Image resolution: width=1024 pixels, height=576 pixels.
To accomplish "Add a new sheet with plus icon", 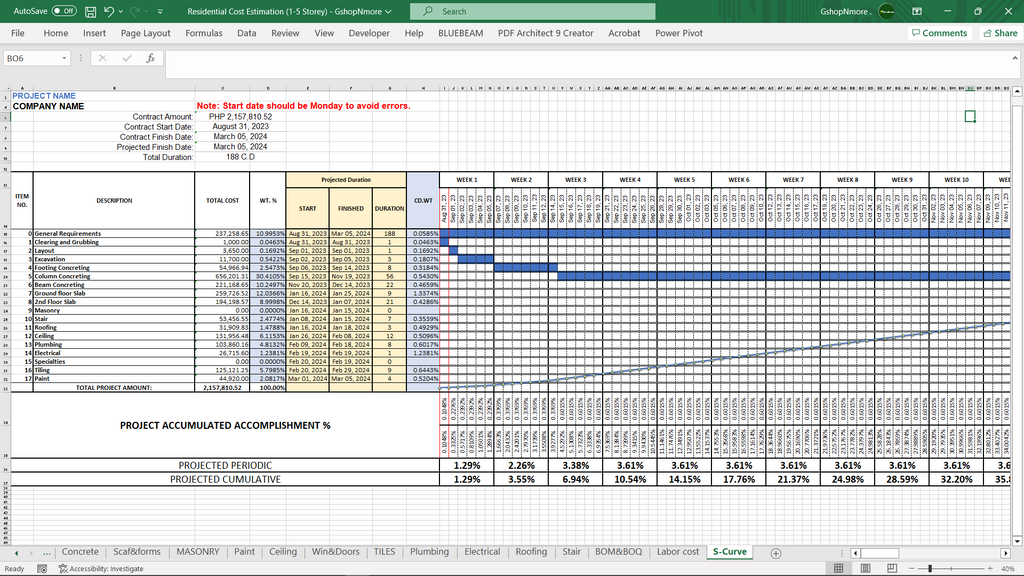I will 776,553.
